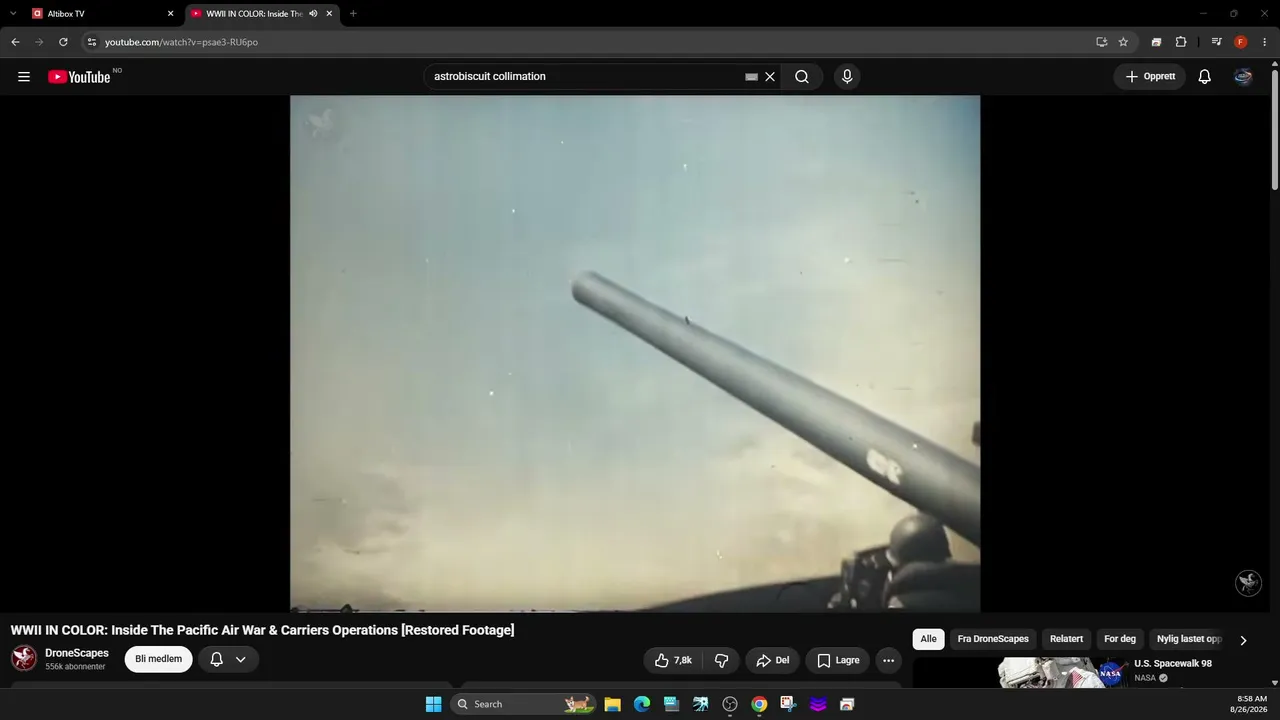Select the Nylig lastet opp chip

1188,639
